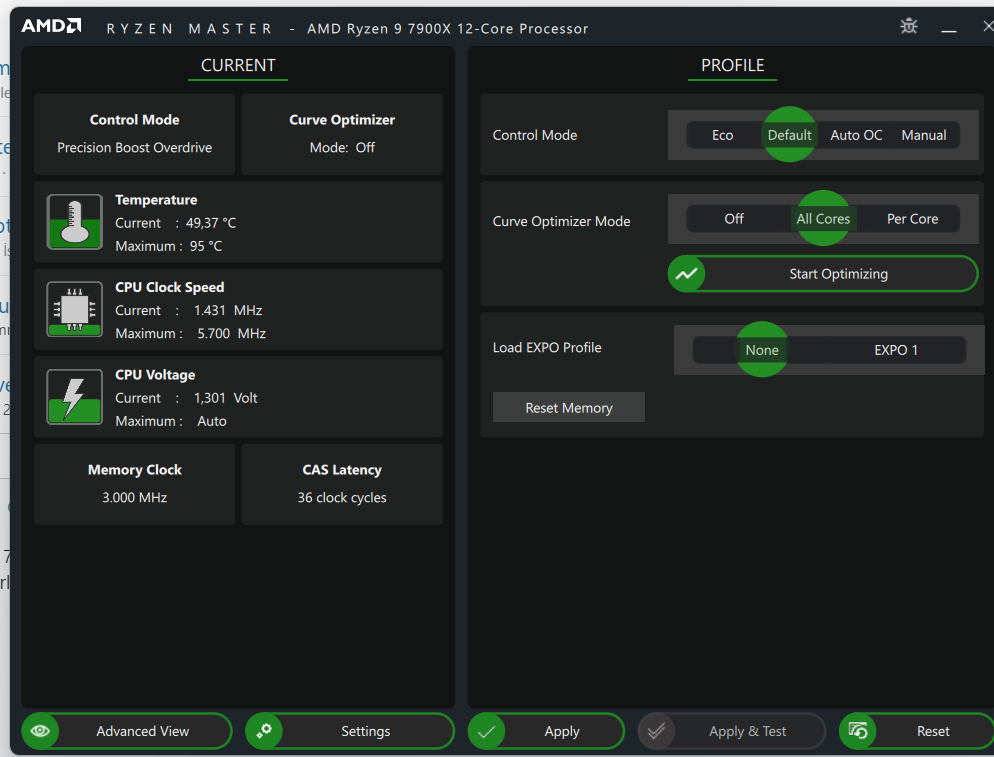994x757 pixels.
Task: Click the CPU Clock Speed heading
Action: point(169,287)
